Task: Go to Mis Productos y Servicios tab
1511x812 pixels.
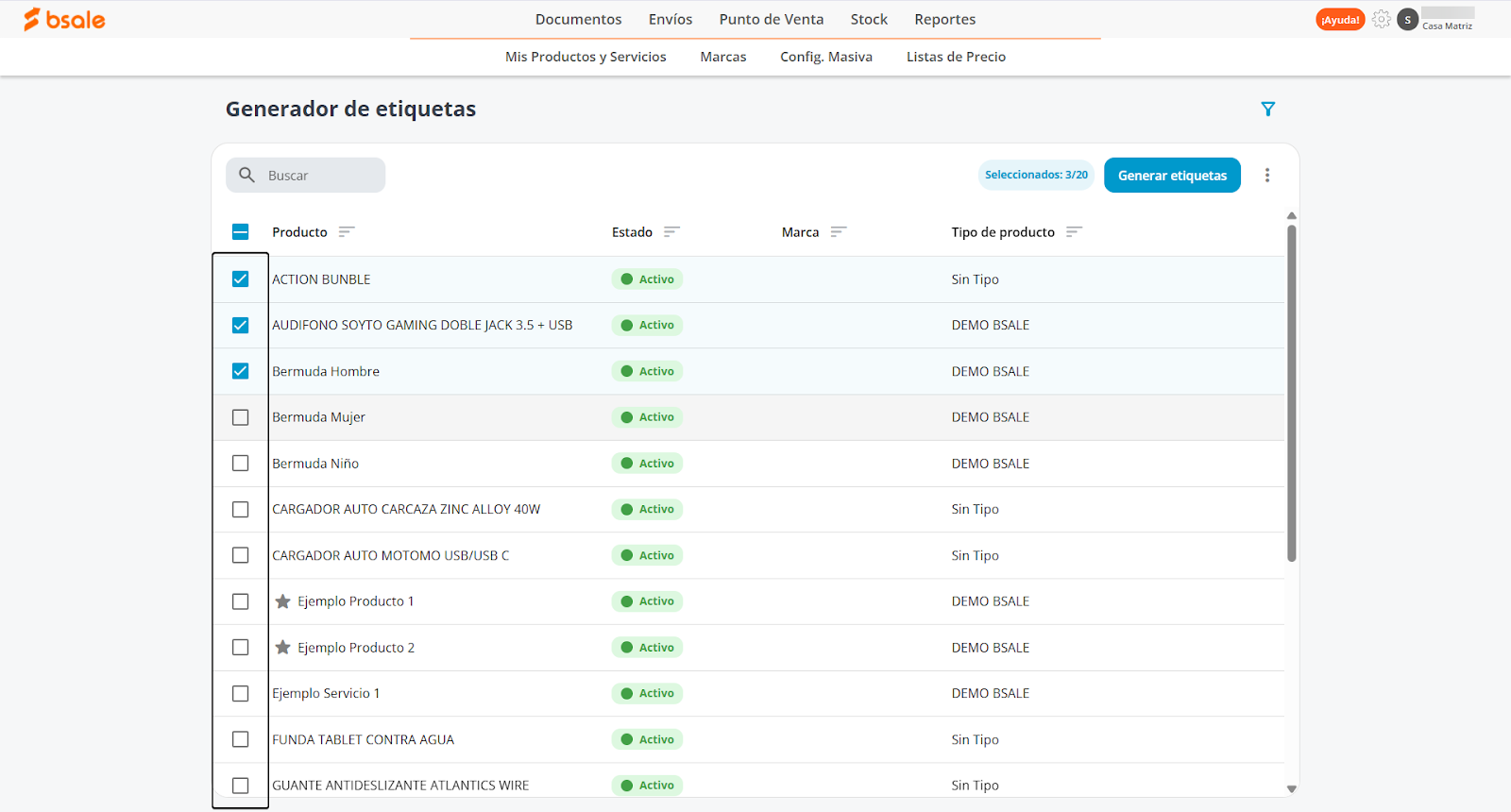Action: (x=586, y=57)
